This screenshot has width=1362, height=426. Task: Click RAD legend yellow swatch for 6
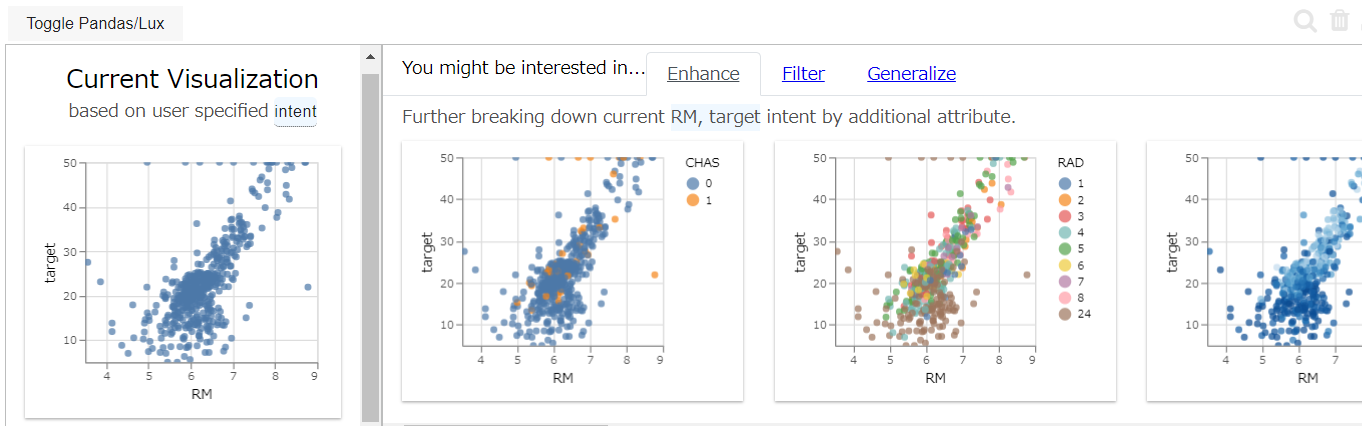[x=1065, y=266]
